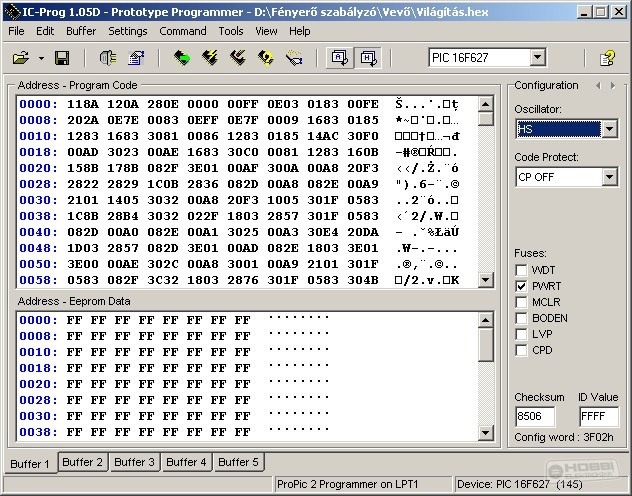Open the Buffer menu

(81, 31)
